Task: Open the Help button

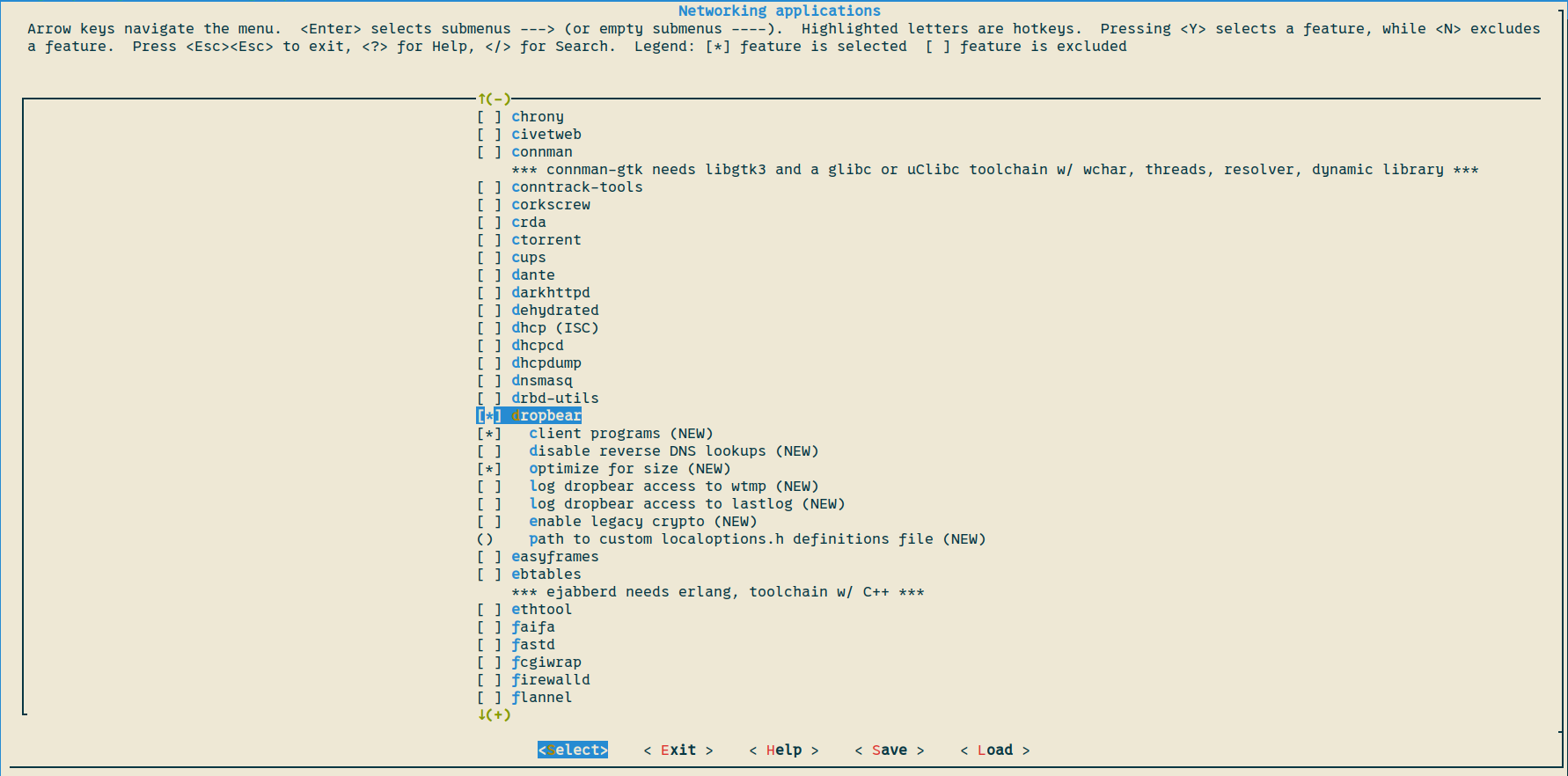Action: click(x=784, y=750)
